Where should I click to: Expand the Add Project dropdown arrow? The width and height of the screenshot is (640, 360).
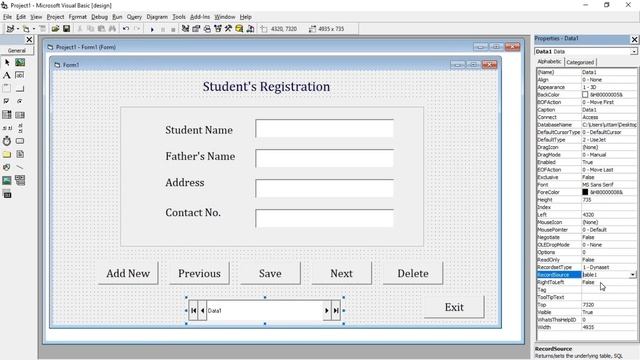pyautogui.click(x=18, y=29)
